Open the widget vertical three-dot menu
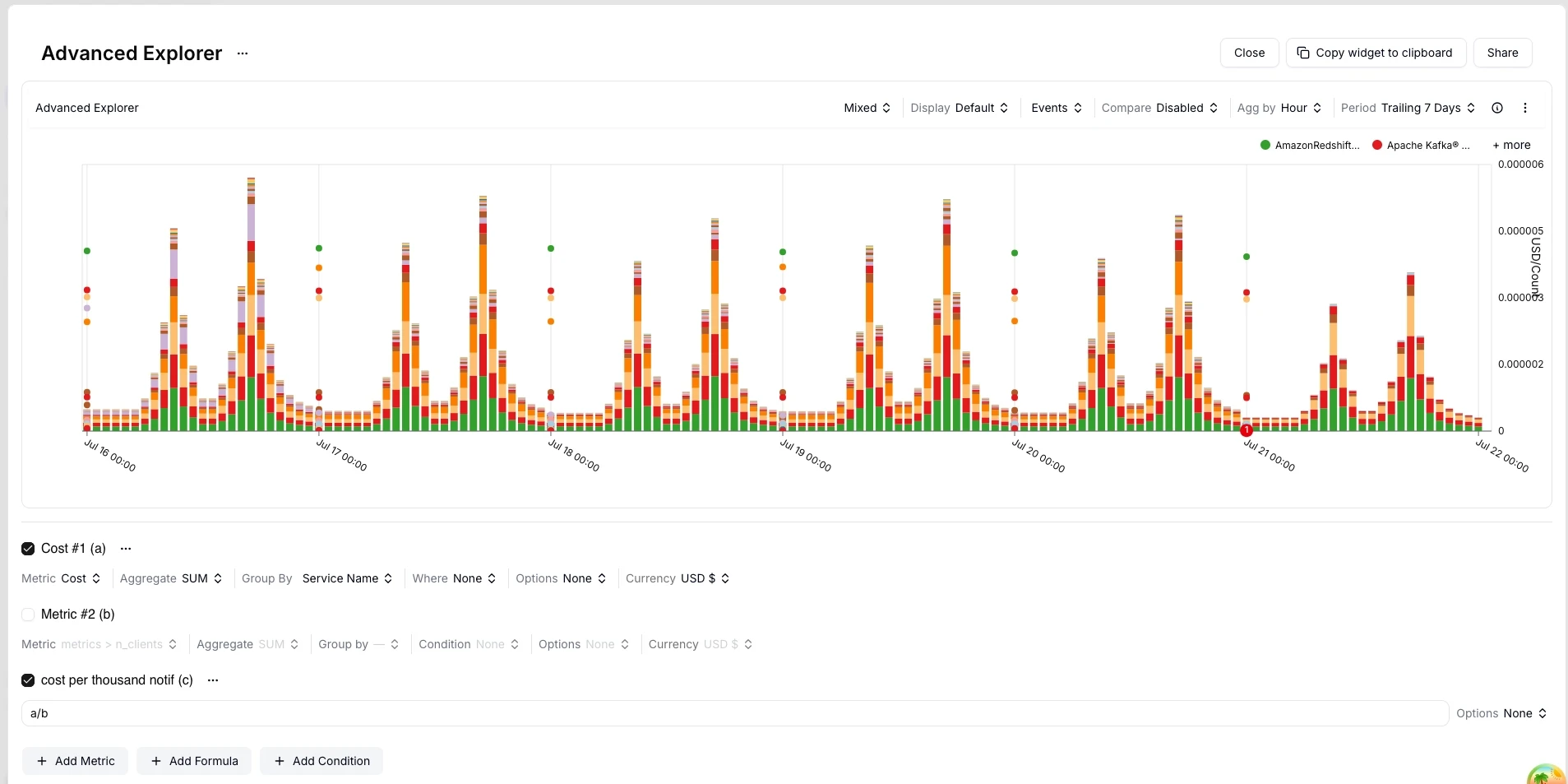This screenshot has width=1568, height=784. click(x=1525, y=108)
